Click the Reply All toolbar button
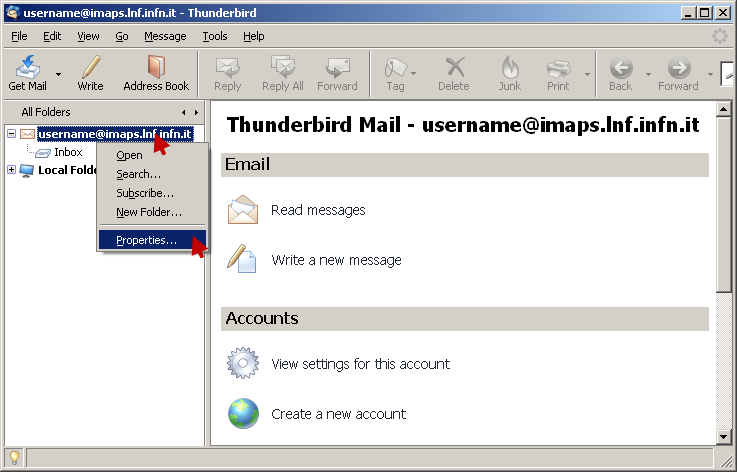Viewport: 737px width, 472px height. (282, 73)
